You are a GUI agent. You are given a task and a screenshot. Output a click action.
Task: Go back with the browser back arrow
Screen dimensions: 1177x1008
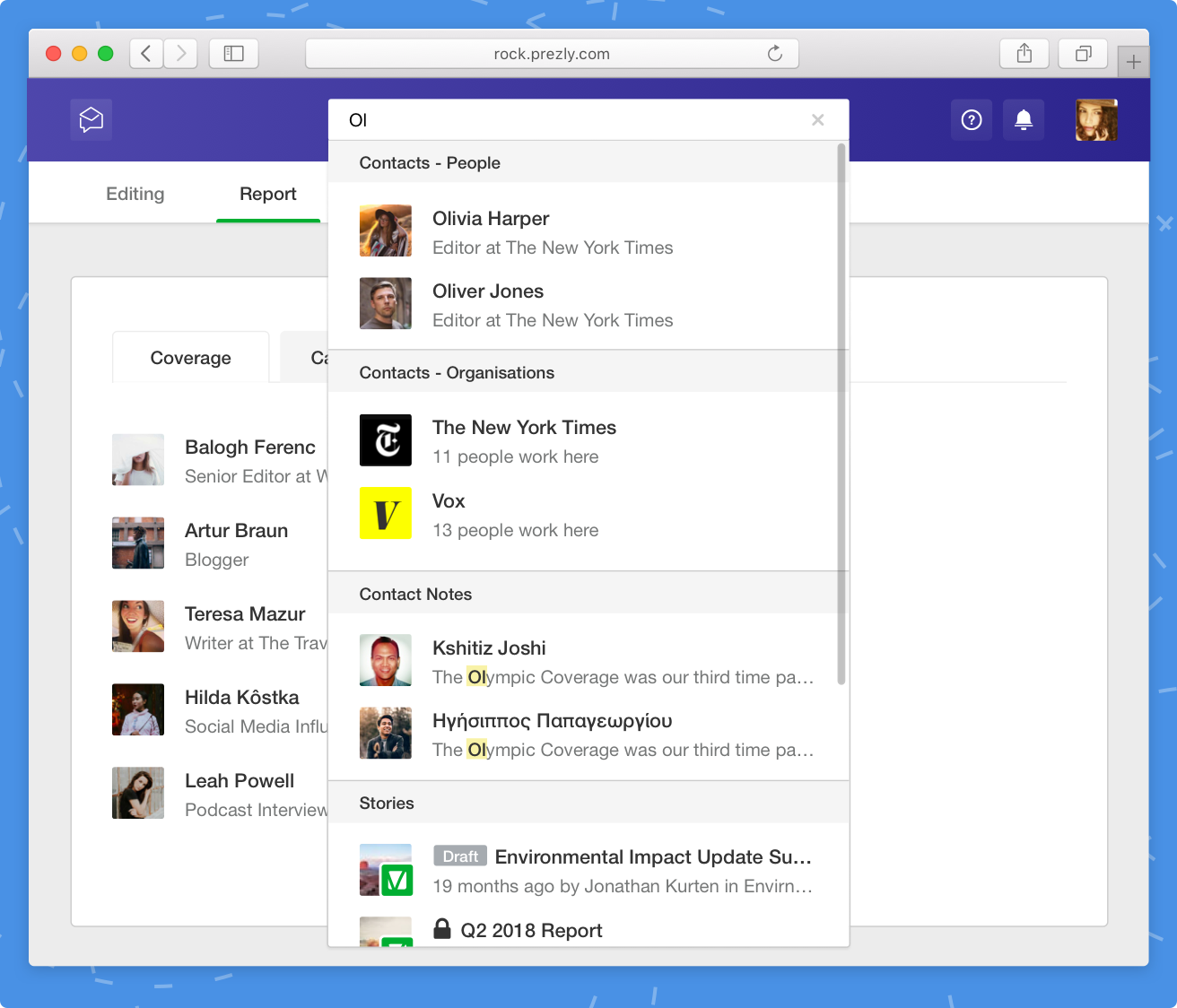tap(146, 54)
